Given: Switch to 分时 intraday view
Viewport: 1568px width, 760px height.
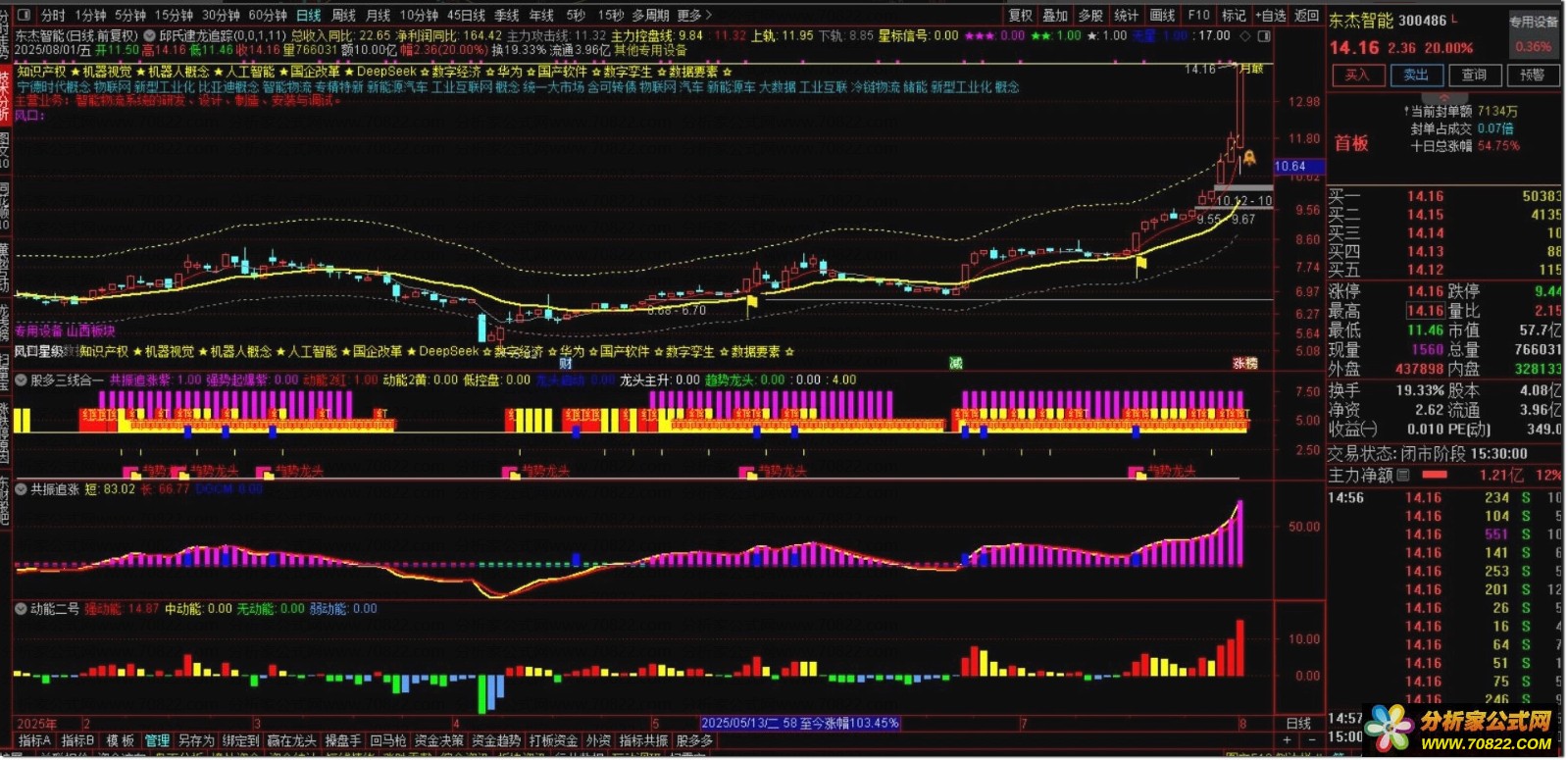Looking at the screenshot, I should tap(53, 15).
